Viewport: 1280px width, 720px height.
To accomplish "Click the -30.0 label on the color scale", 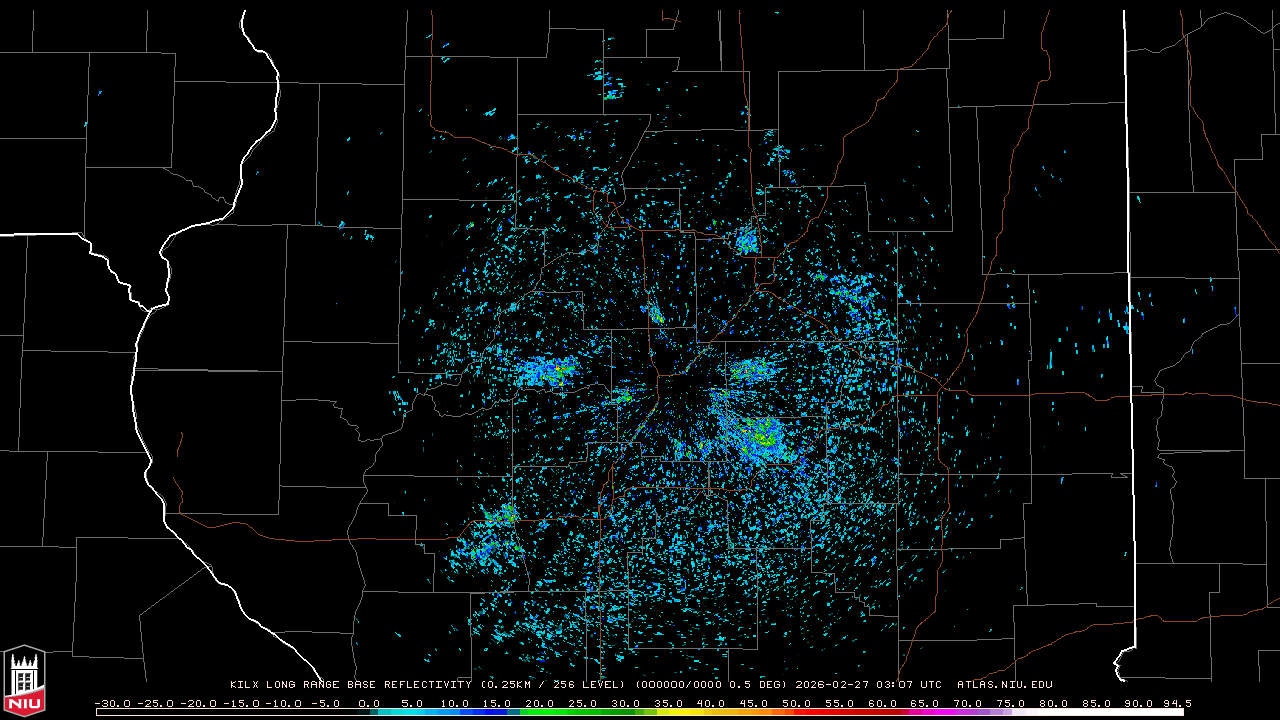I will point(112,703).
